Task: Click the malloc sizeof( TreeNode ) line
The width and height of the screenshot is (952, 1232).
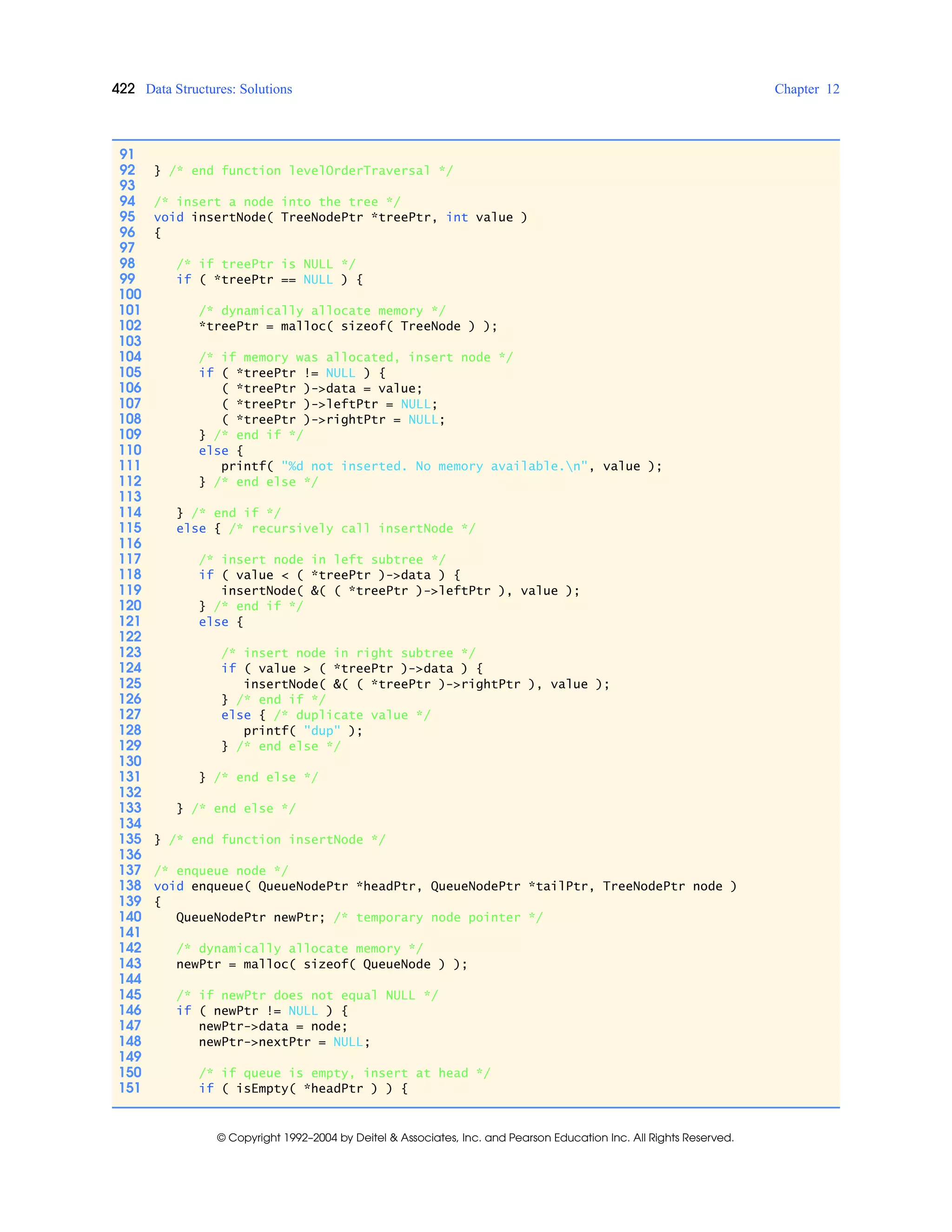Action: [x=348, y=326]
